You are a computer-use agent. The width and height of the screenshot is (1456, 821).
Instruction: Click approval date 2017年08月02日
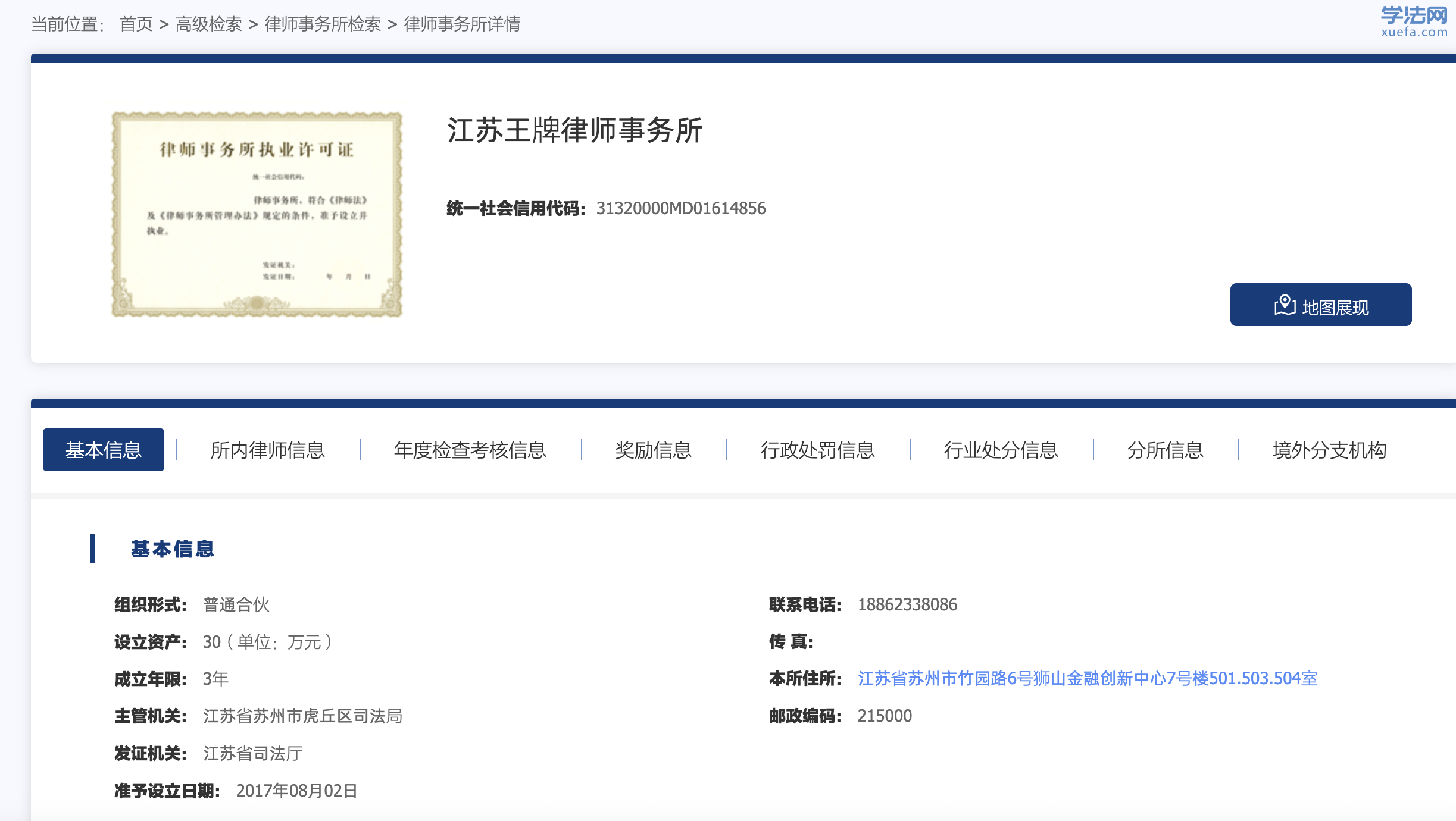(296, 791)
